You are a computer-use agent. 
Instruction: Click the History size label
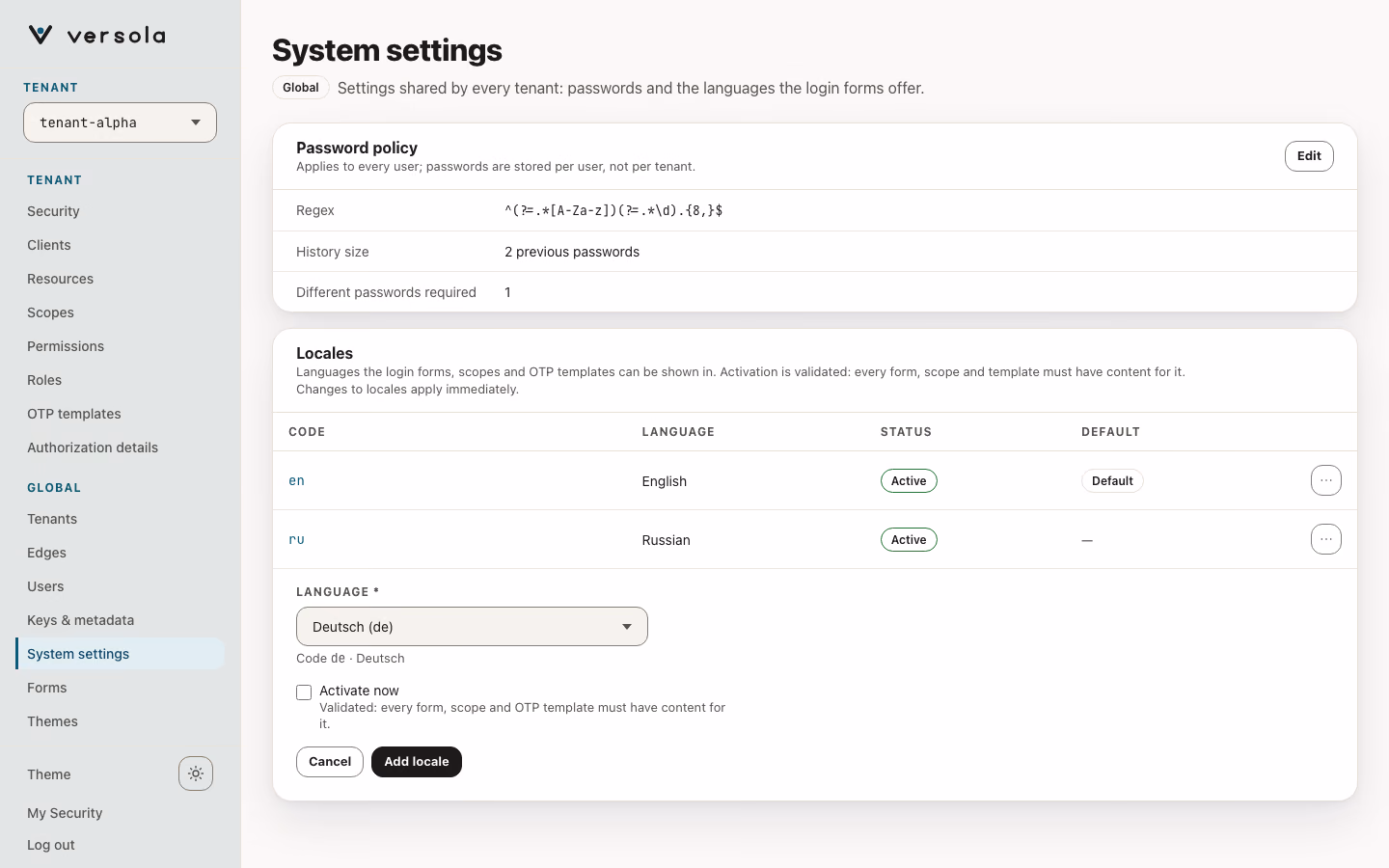[x=333, y=252]
